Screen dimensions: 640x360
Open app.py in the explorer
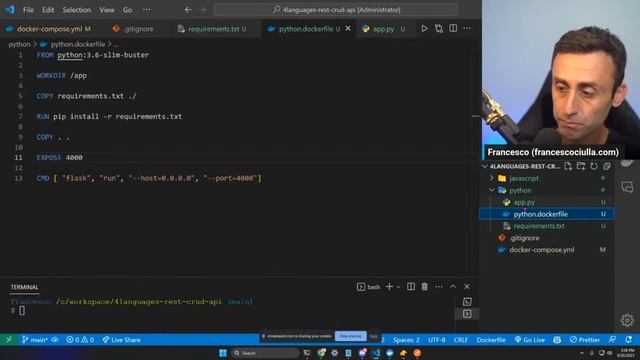(x=524, y=202)
